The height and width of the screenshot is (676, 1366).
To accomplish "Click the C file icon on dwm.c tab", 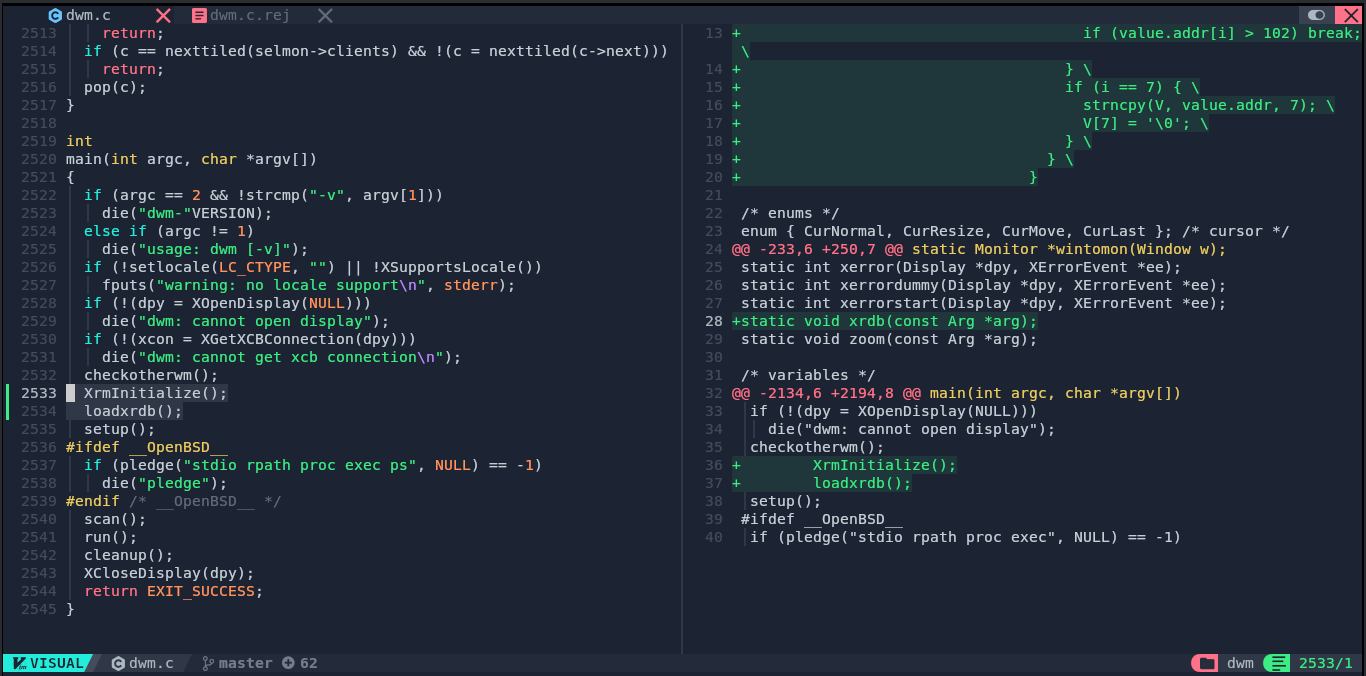I will 55,15.
